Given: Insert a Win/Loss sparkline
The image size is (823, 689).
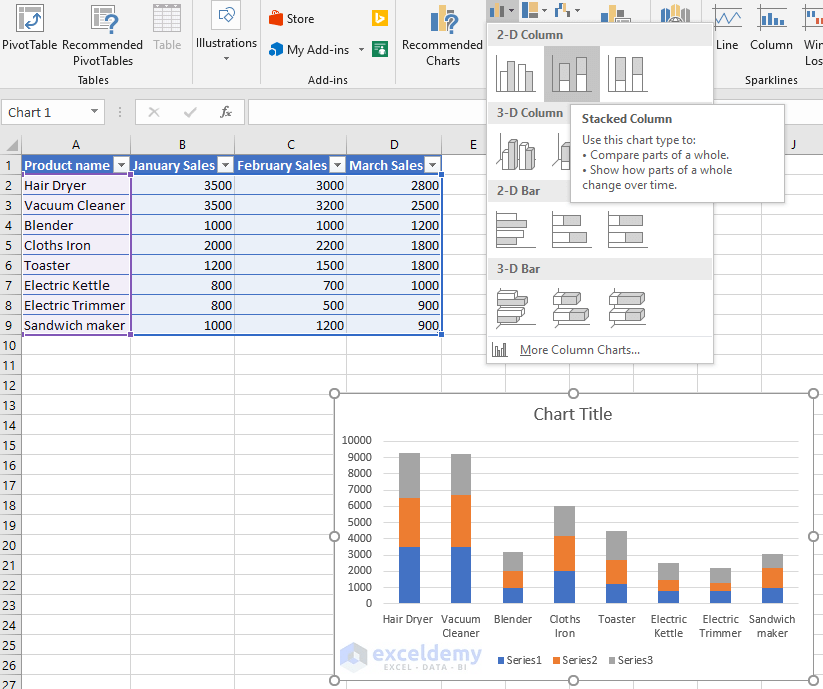Looking at the screenshot, I should [x=813, y=36].
